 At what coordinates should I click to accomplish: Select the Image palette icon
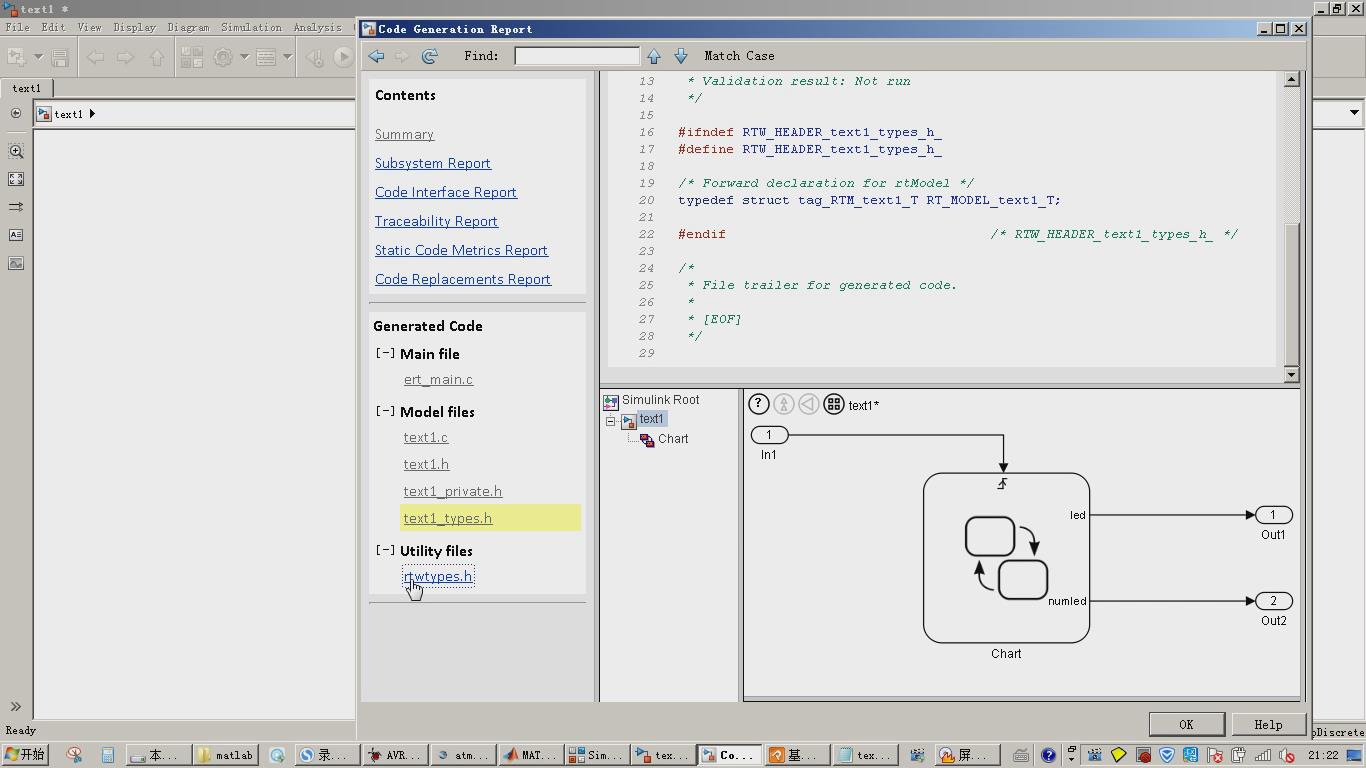pos(16,263)
